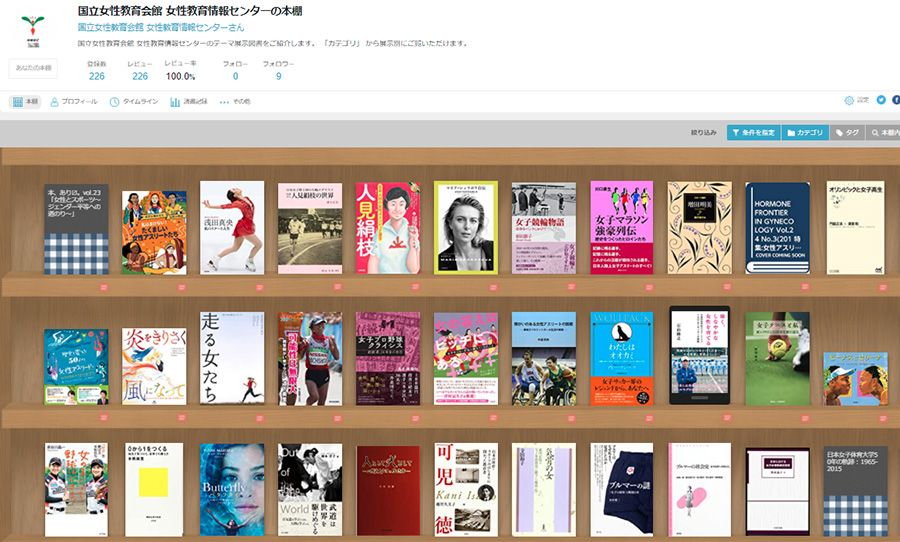
Task: Open the 国立女性教育会館 女性教育情報センターさん user link
Action: tap(161, 28)
